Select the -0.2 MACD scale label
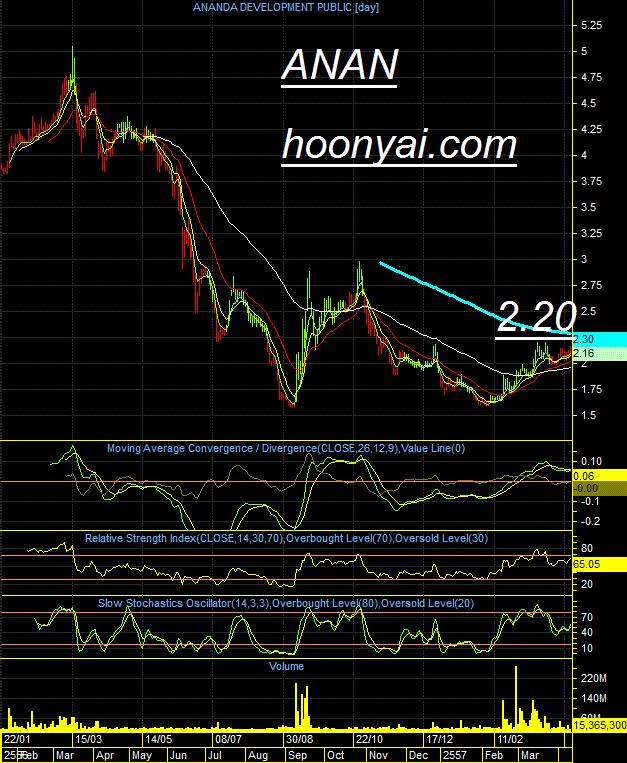This screenshot has width=627, height=763. click(589, 522)
